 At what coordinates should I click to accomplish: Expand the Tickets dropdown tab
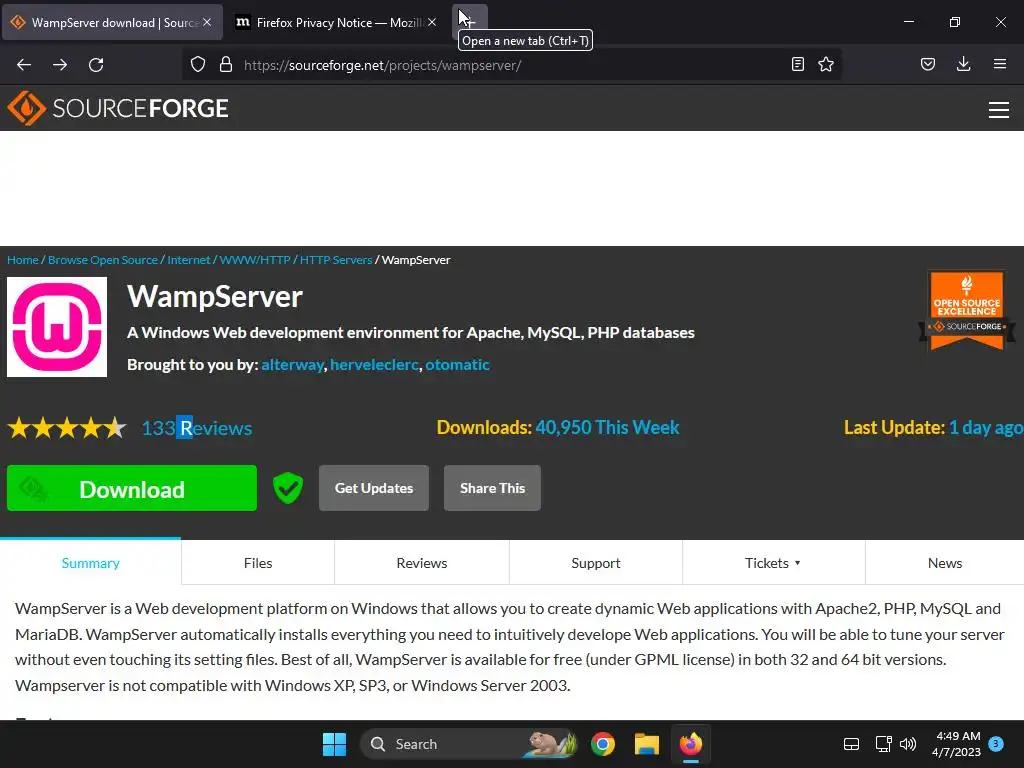click(773, 562)
